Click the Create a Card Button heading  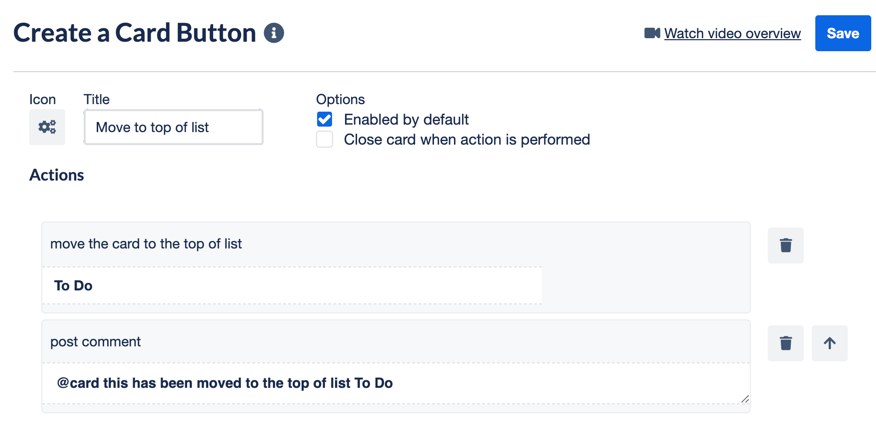tap(135, 33)
